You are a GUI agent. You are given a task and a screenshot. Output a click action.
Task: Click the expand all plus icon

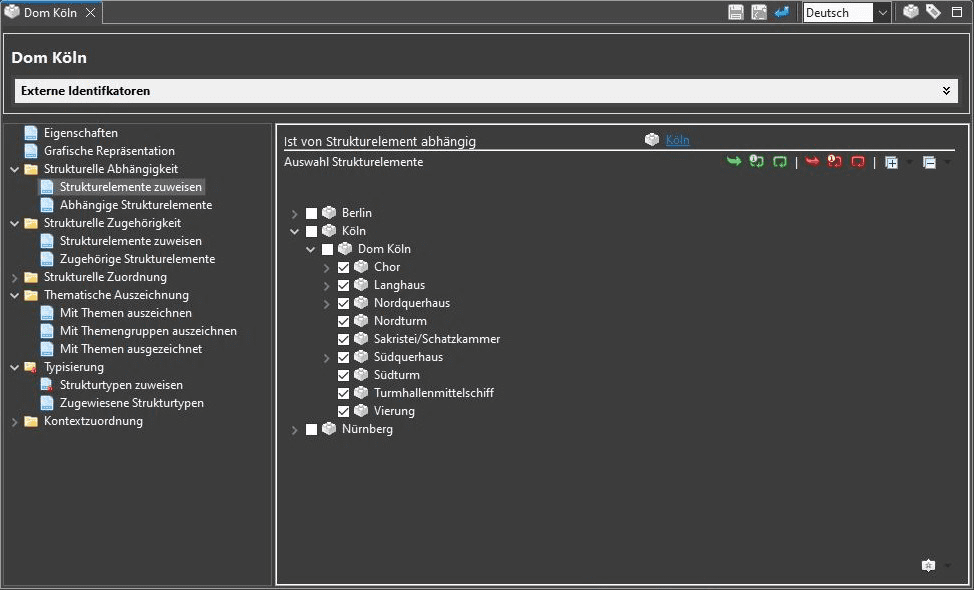(x=891, y=163)
